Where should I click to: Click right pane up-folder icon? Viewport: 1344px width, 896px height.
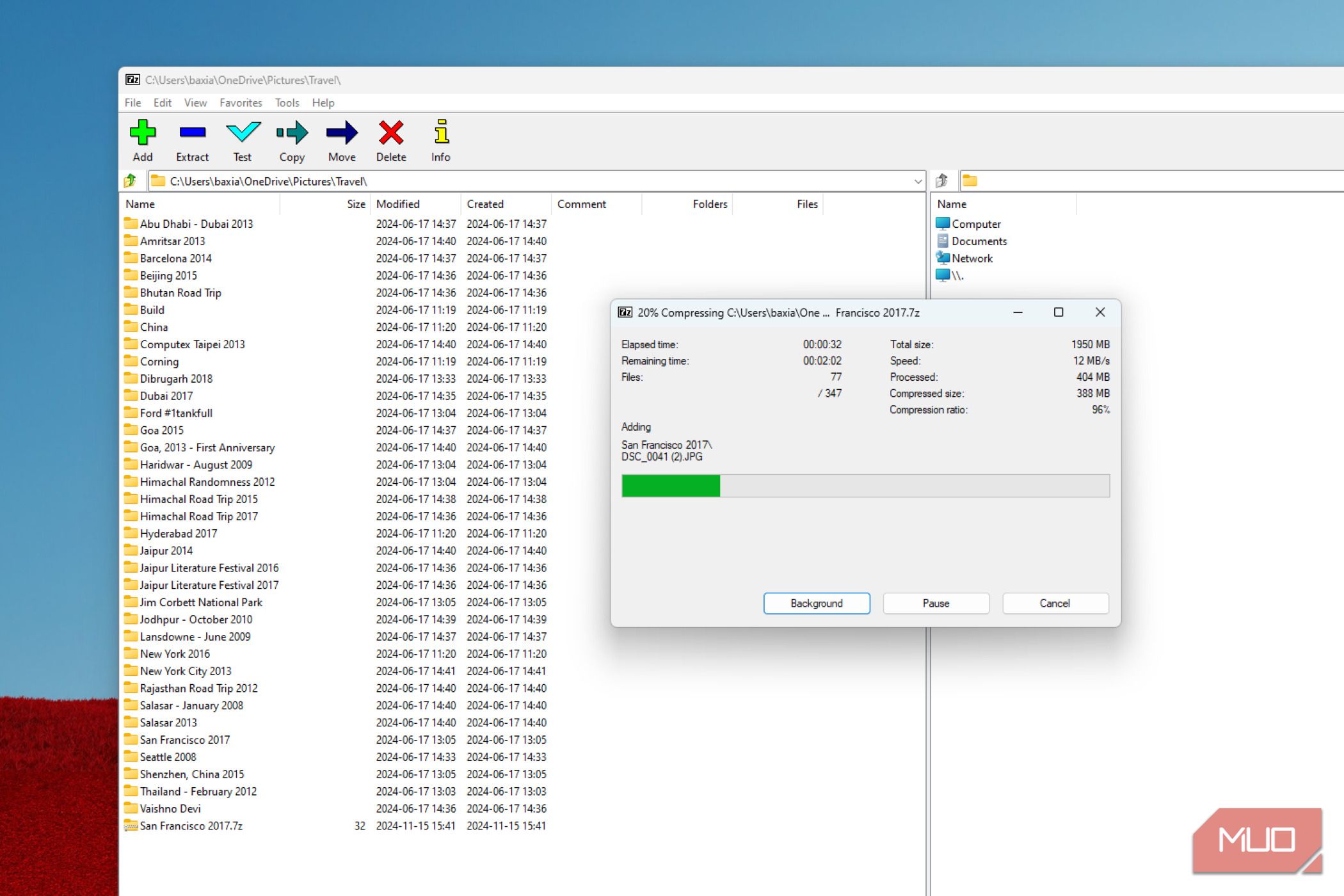[941, 181]
